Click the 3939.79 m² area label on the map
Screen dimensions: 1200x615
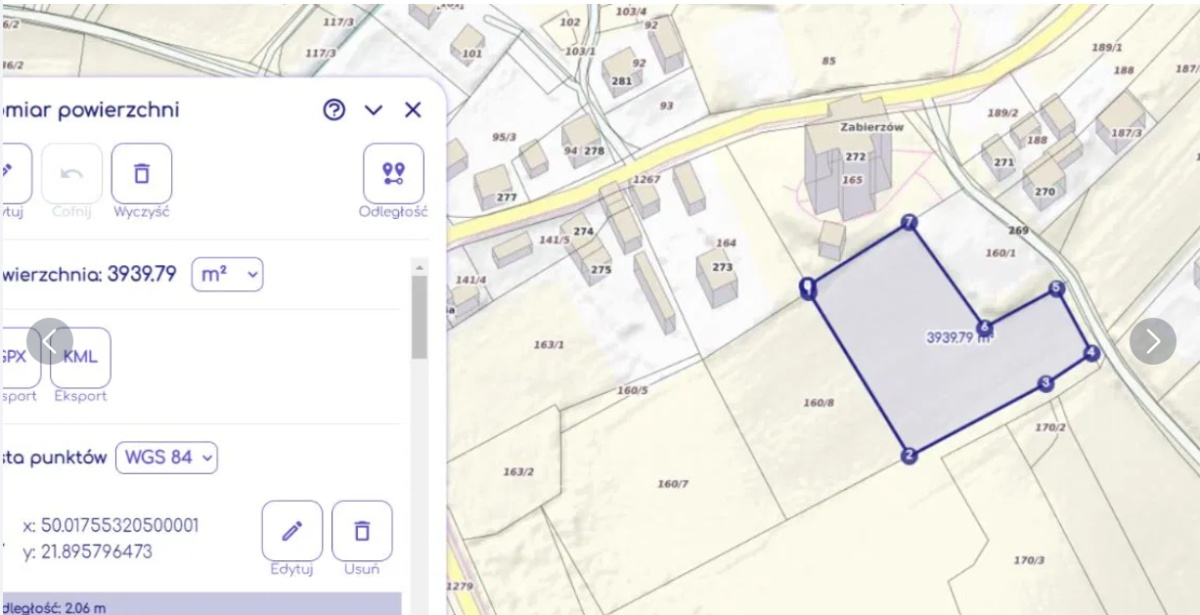pyautogui.click(x=957, y=338)
